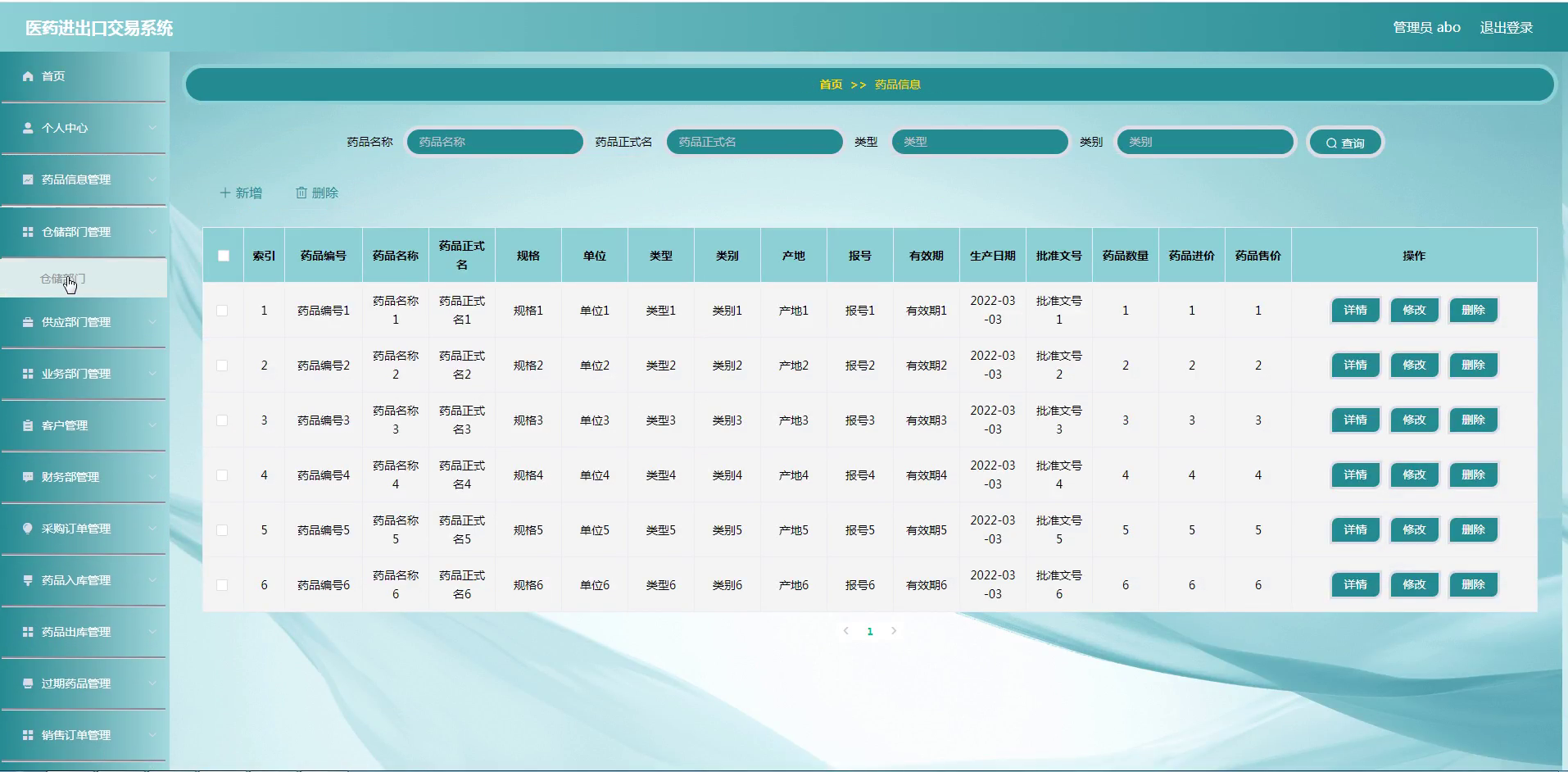
Task: Go to previous page with pagination arrow
Action: 846,631
